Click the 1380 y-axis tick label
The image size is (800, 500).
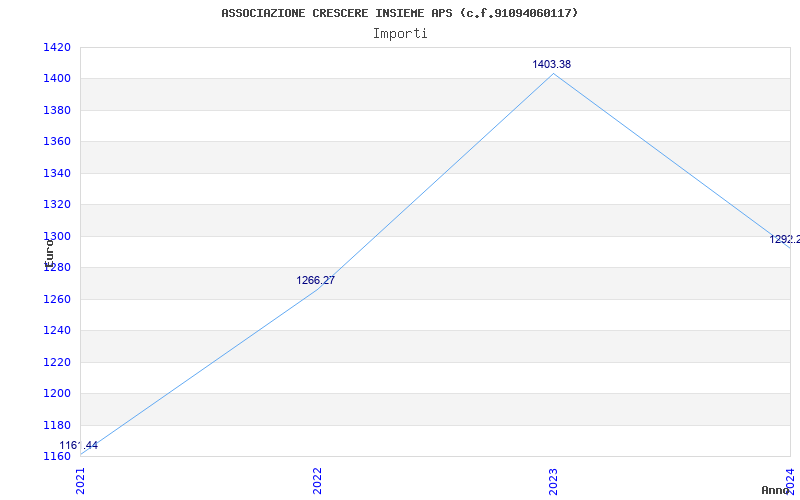[57, 110]
